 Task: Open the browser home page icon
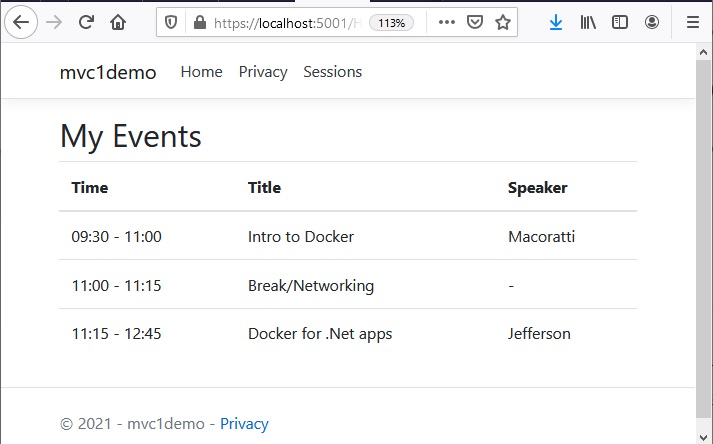coord(118,22)
